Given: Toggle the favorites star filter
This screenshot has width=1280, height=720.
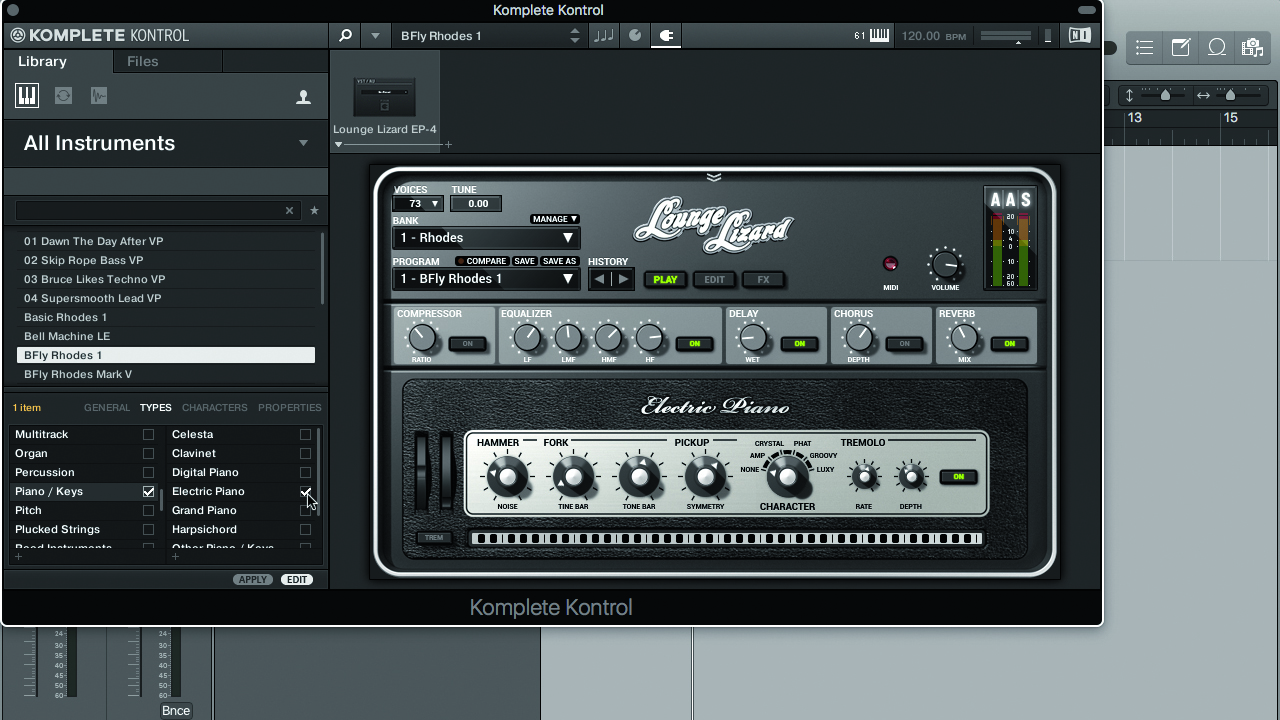Looking at the screenshot, I should point(314,211).
